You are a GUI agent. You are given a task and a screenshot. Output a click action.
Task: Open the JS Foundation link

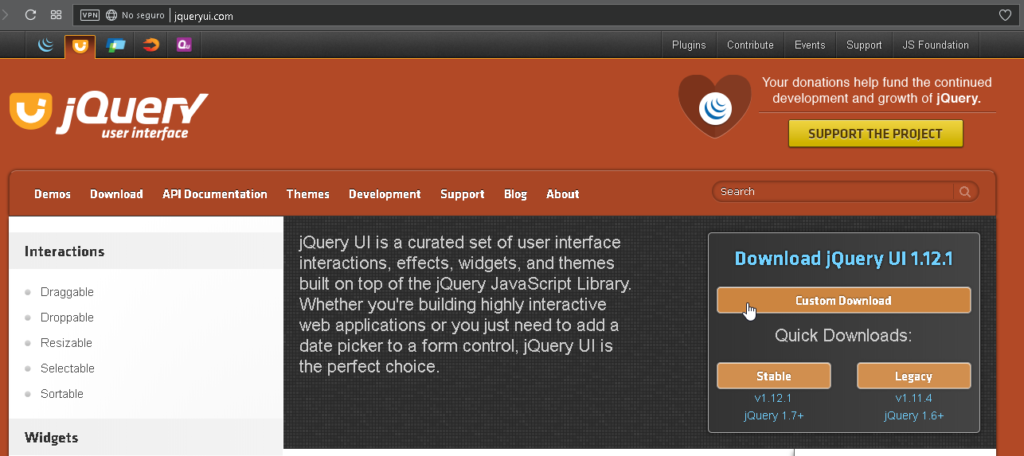[935, 45]
